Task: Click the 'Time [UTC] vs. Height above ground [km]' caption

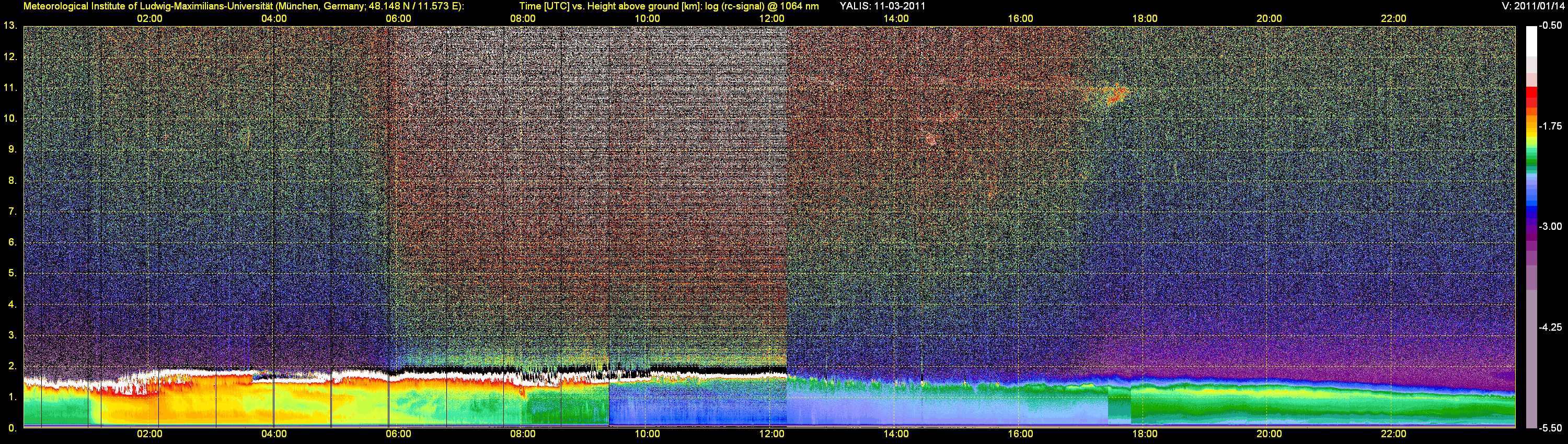Action: tap(610, 6)
